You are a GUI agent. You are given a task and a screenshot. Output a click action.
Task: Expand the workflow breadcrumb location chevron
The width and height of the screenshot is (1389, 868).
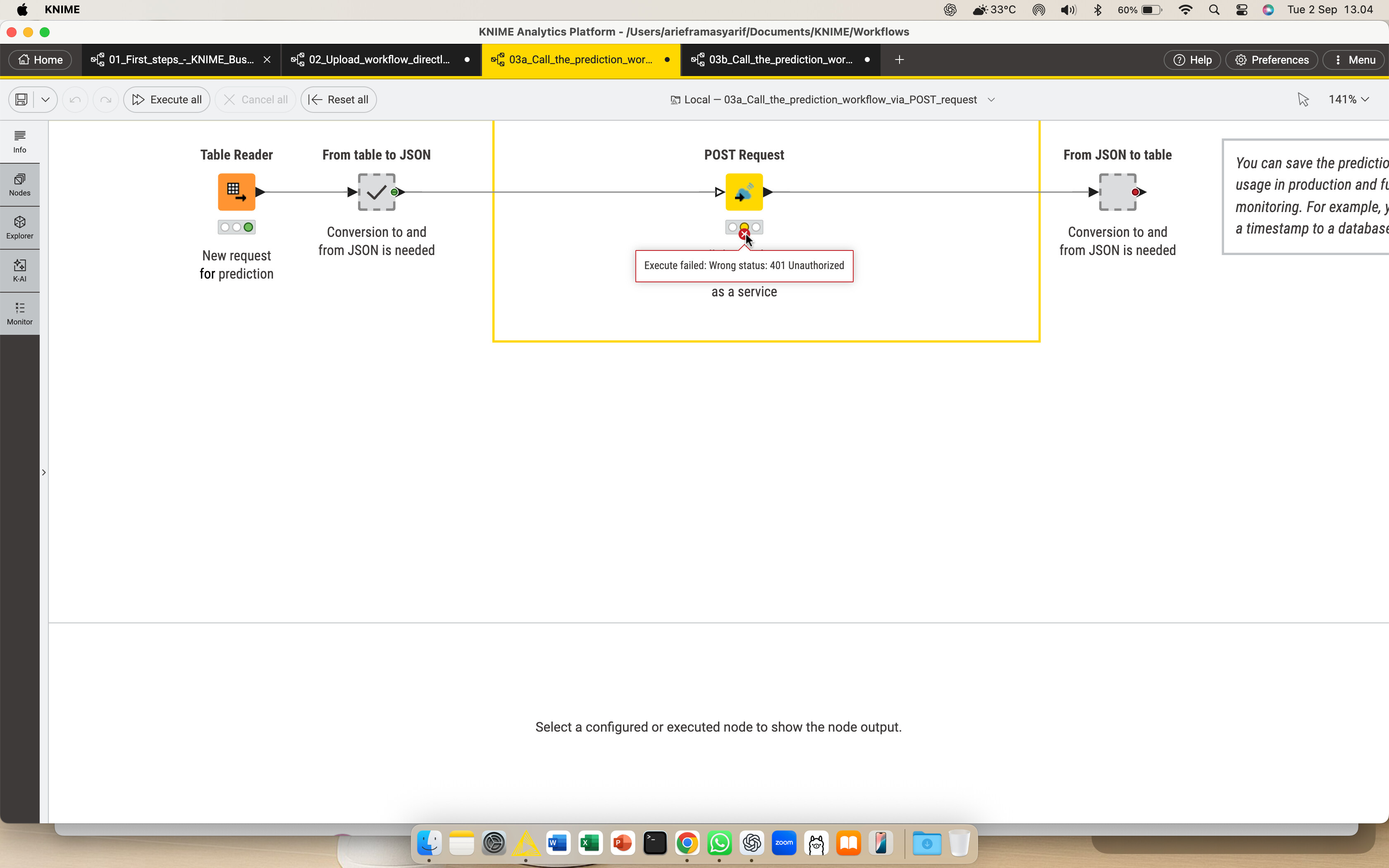click(991, 100)
